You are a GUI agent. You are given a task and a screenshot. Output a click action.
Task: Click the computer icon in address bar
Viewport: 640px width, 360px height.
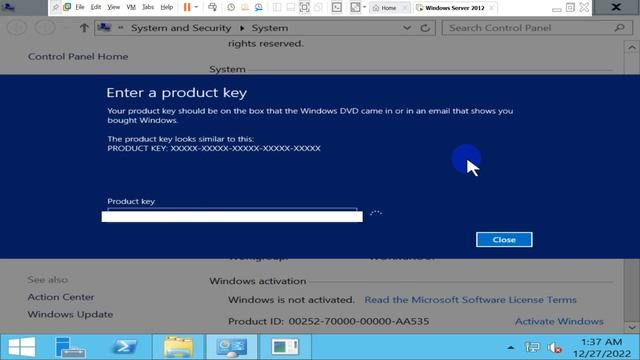[104, 27]
